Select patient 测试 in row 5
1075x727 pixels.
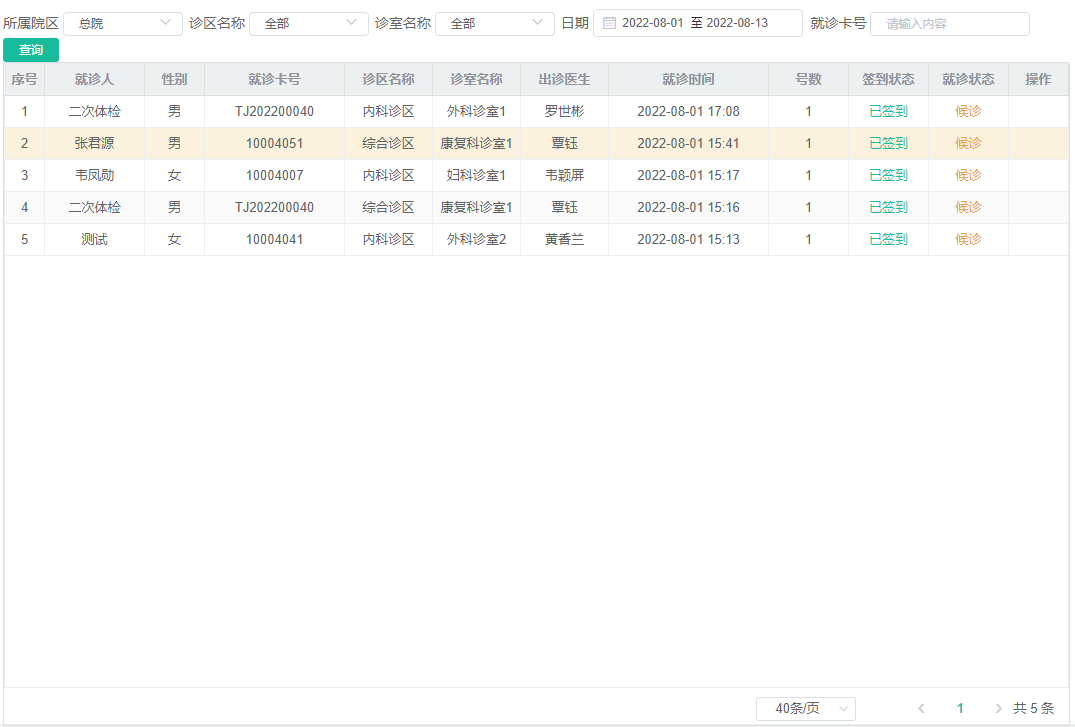[95, 239]
